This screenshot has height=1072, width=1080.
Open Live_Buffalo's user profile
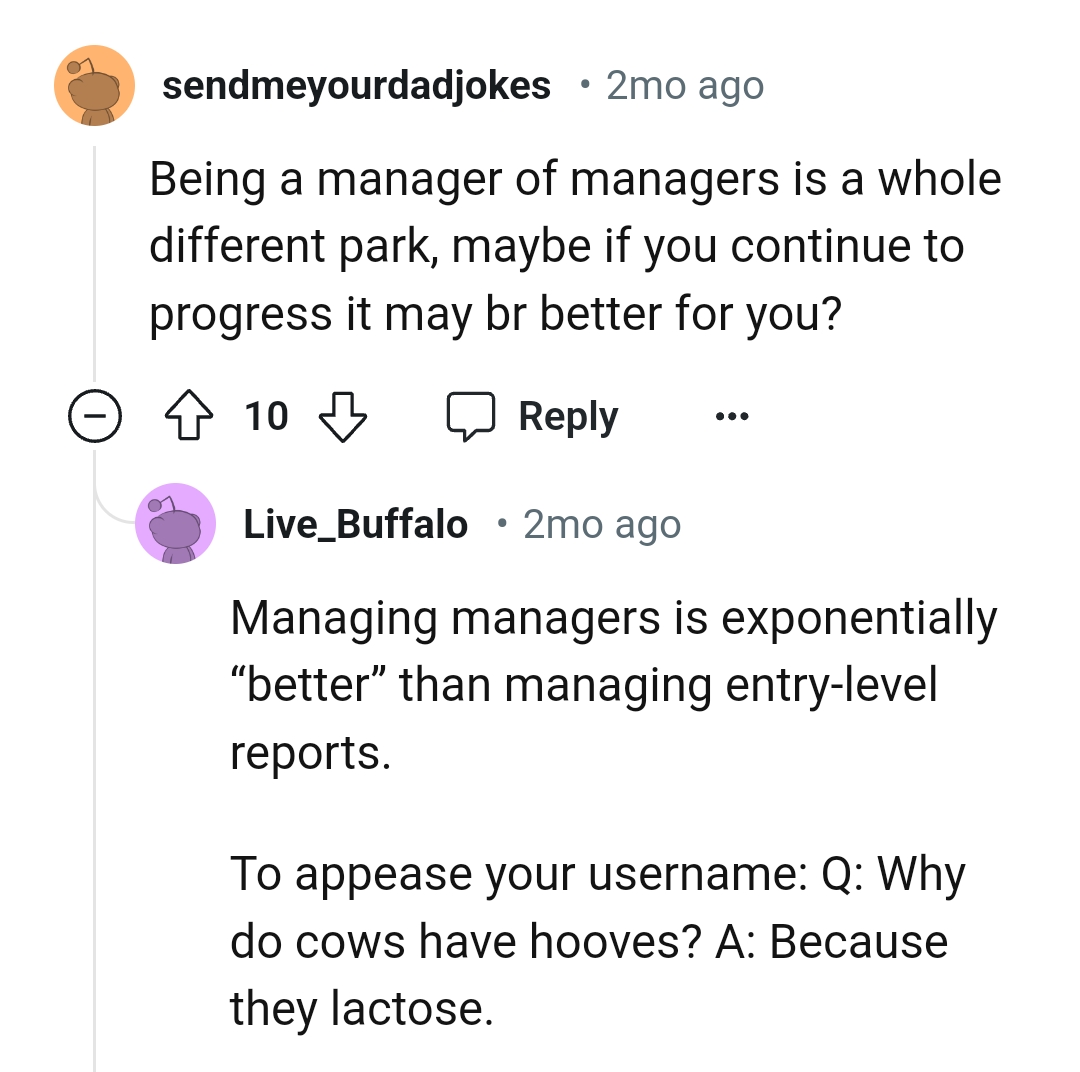[357, 523]
